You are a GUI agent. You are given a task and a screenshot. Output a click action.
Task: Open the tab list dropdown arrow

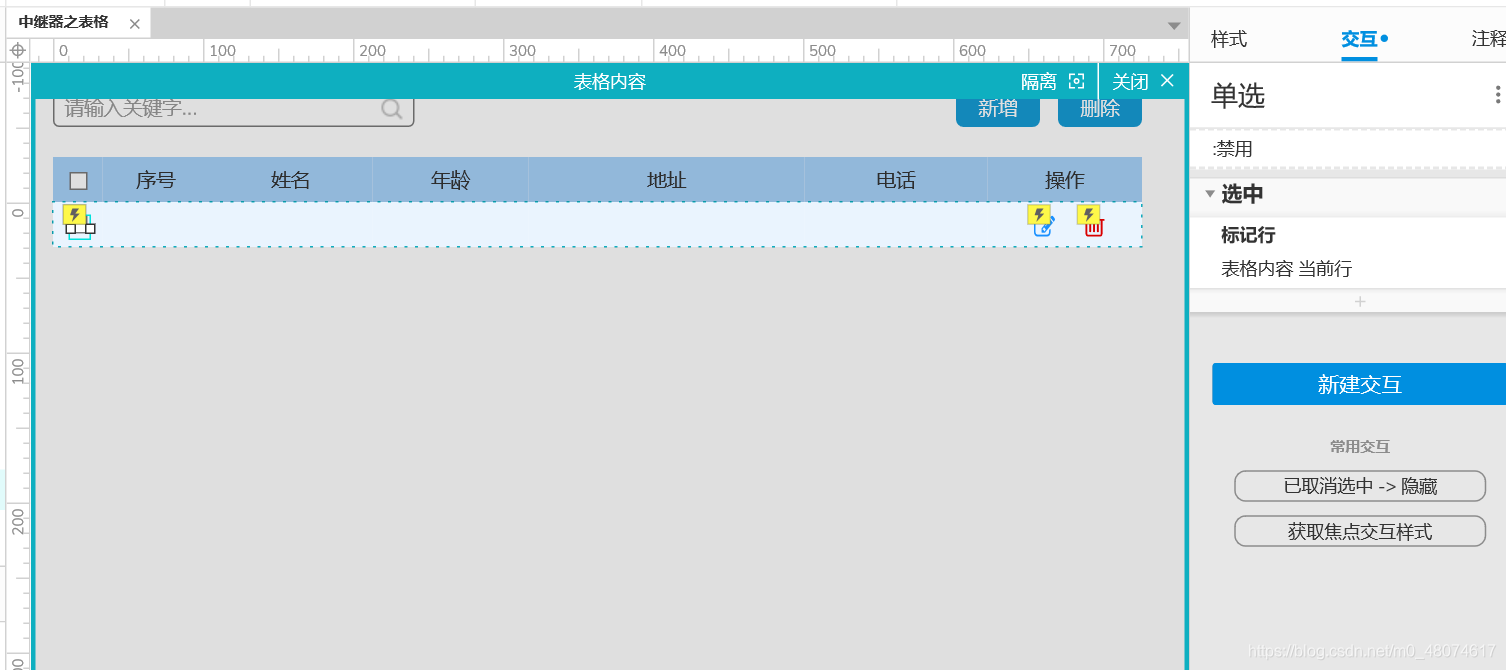click(x=1174, y=25)
